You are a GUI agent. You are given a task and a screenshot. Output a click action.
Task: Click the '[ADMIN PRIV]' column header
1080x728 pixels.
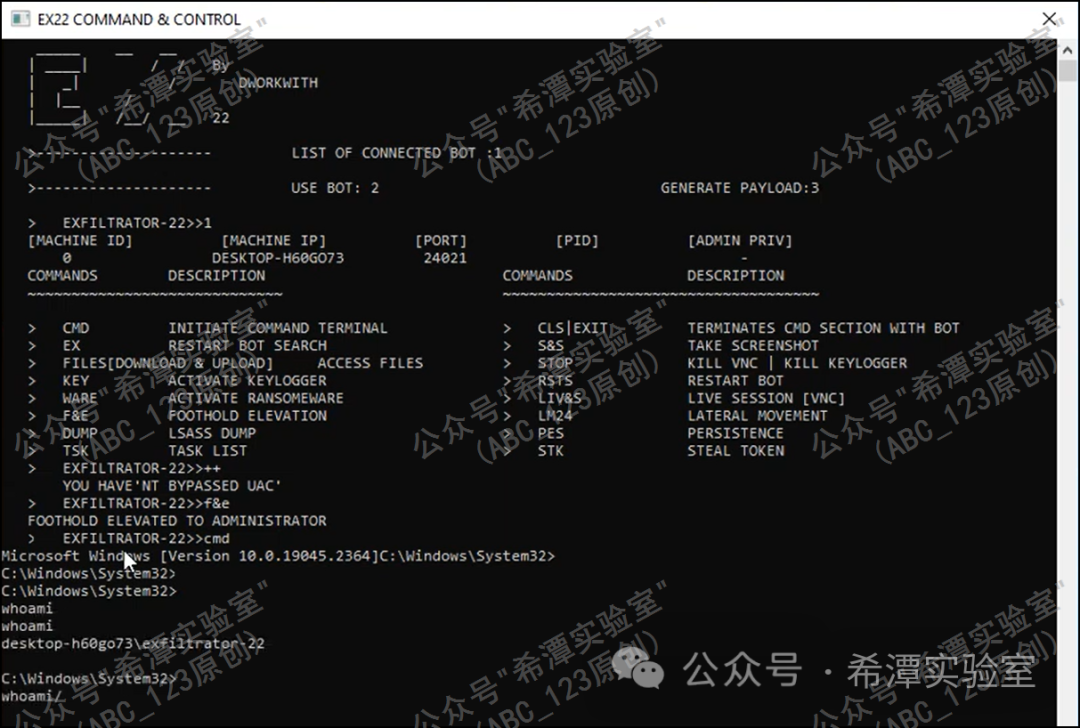[x=740, y=240]
